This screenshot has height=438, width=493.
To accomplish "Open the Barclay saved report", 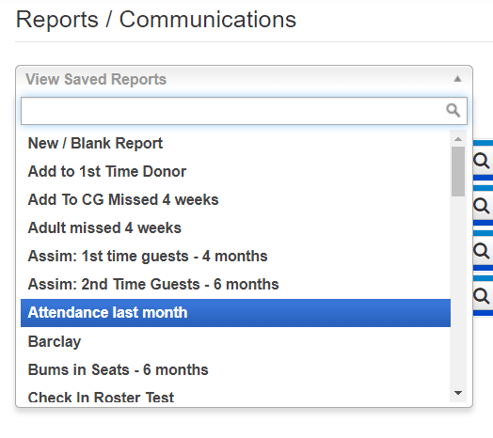I will pos(236,341).
